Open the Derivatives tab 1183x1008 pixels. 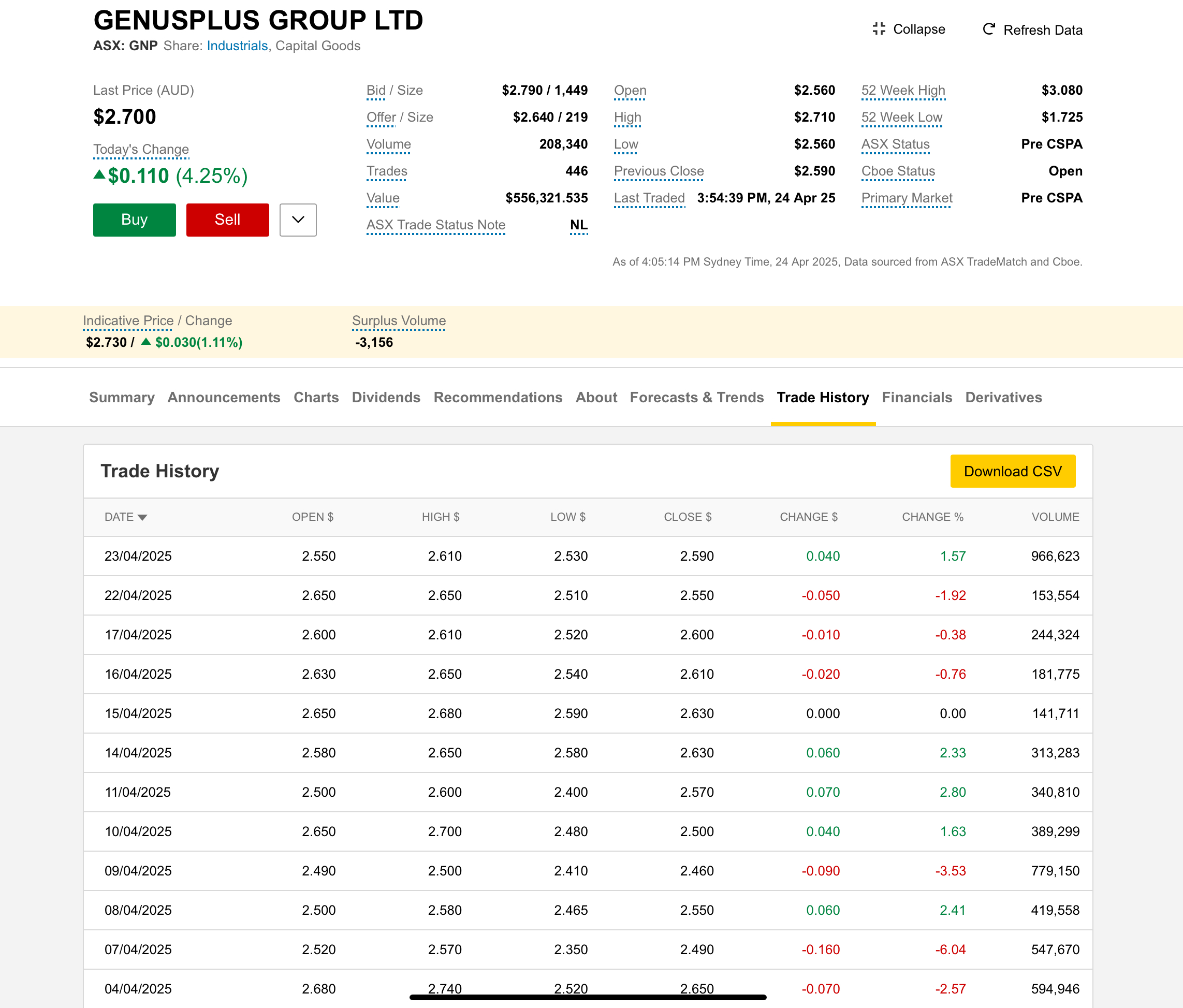[1004, 397]
